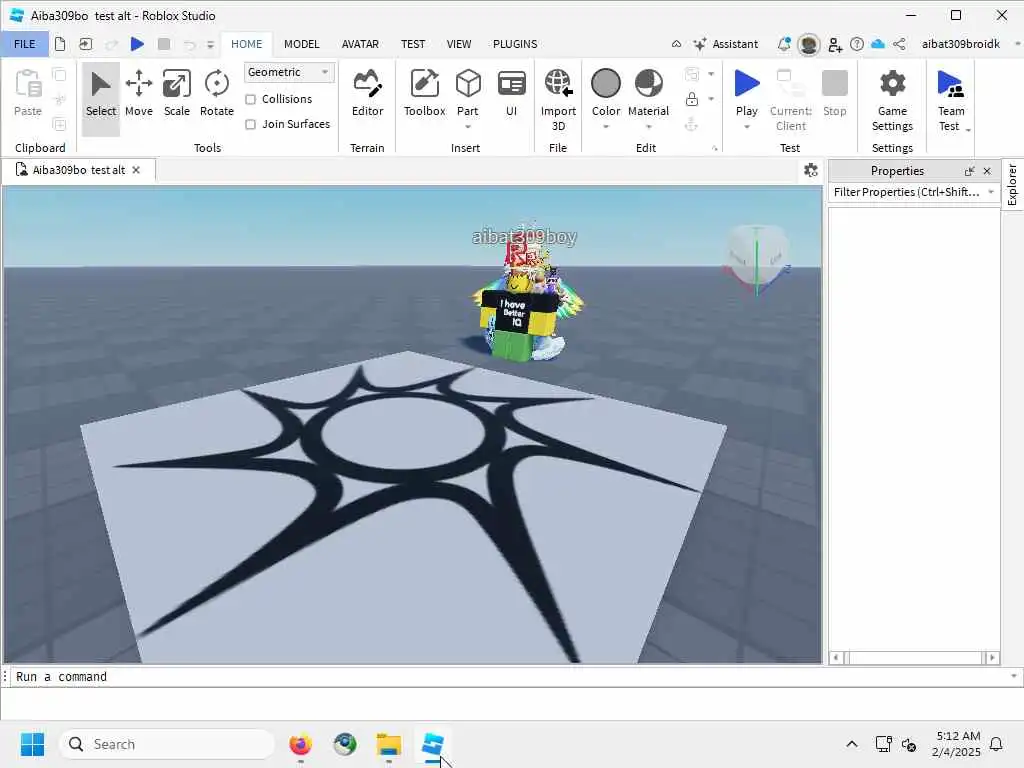The height and width of the screenshot is (768, 1024).
Task: Click the Lock tool icon
Action: pos(692,99)
